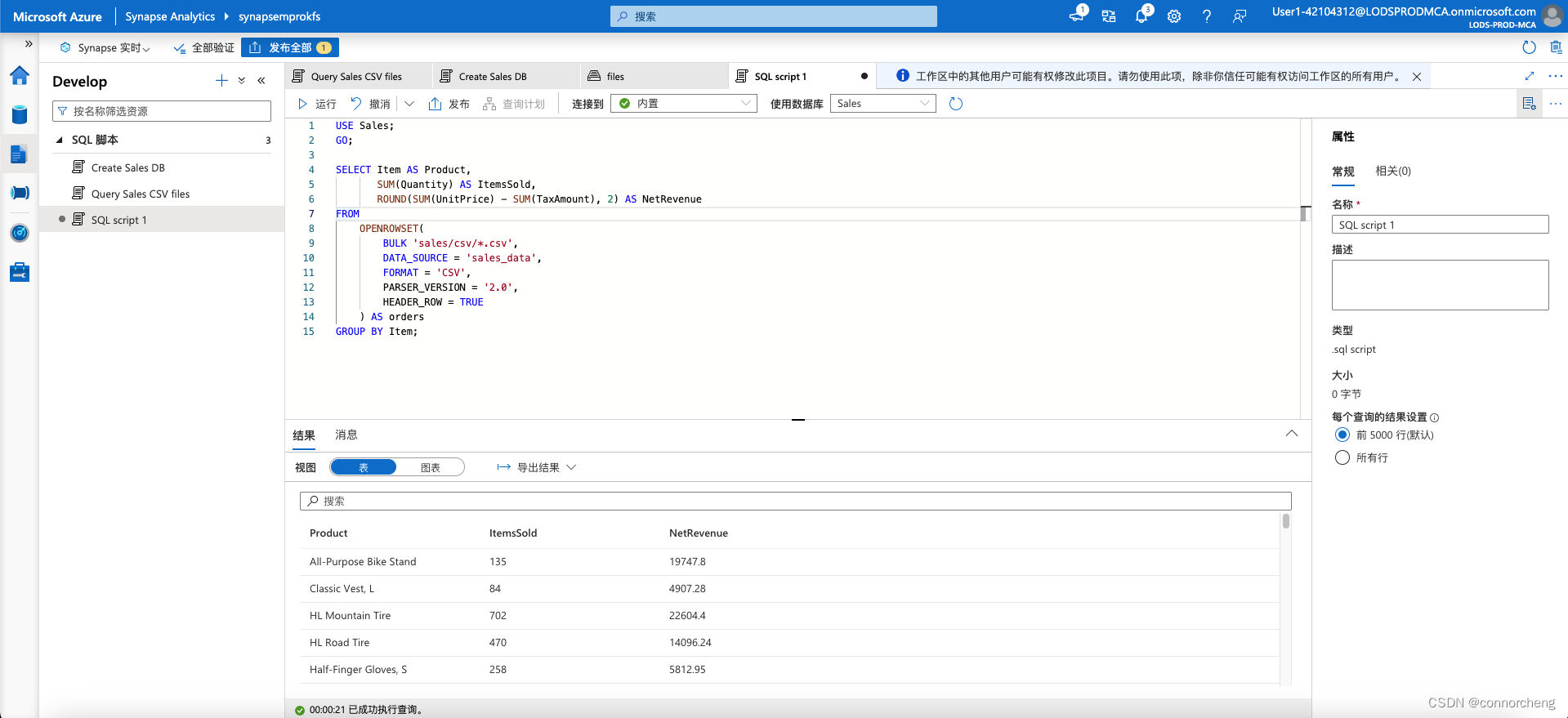Open the Manage hub toolbox icon
Screen dimensions: 1568x718
click(20, 272)
